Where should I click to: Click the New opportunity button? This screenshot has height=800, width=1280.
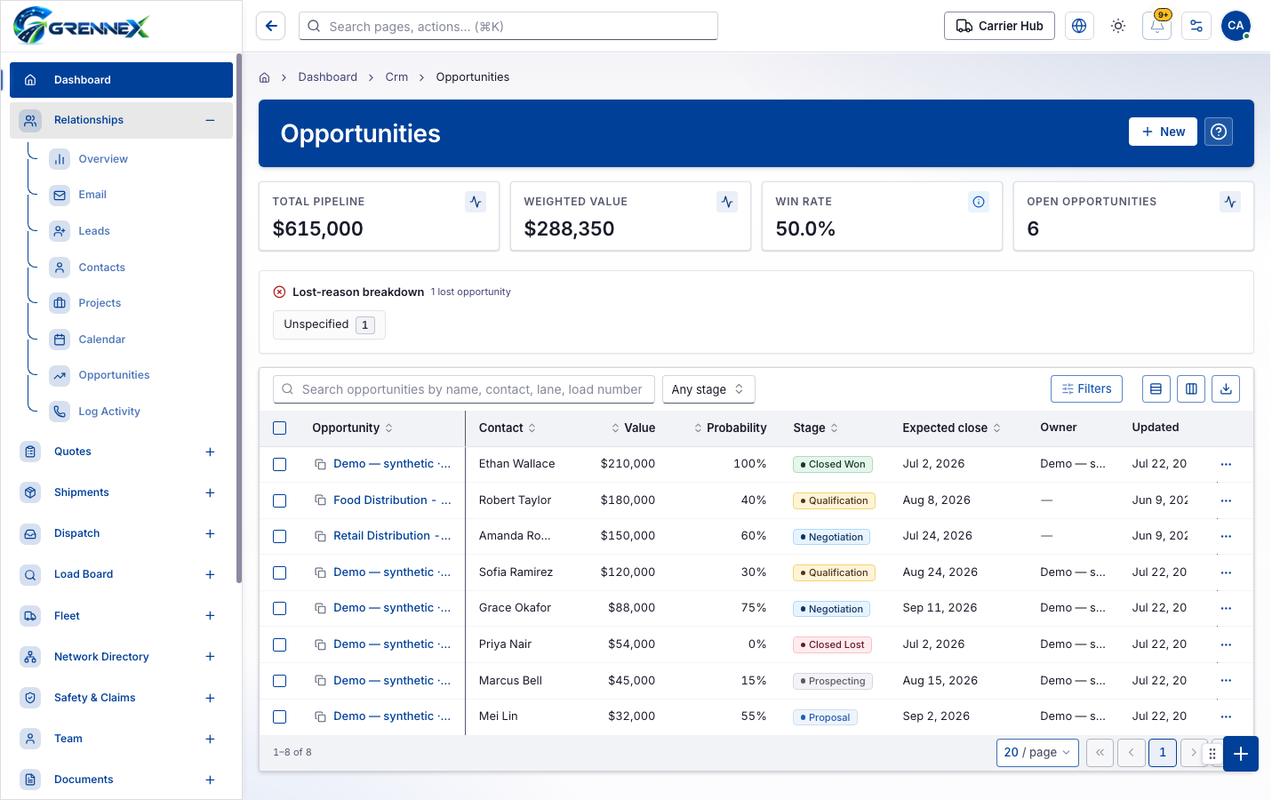click(x=1163, y=132)
